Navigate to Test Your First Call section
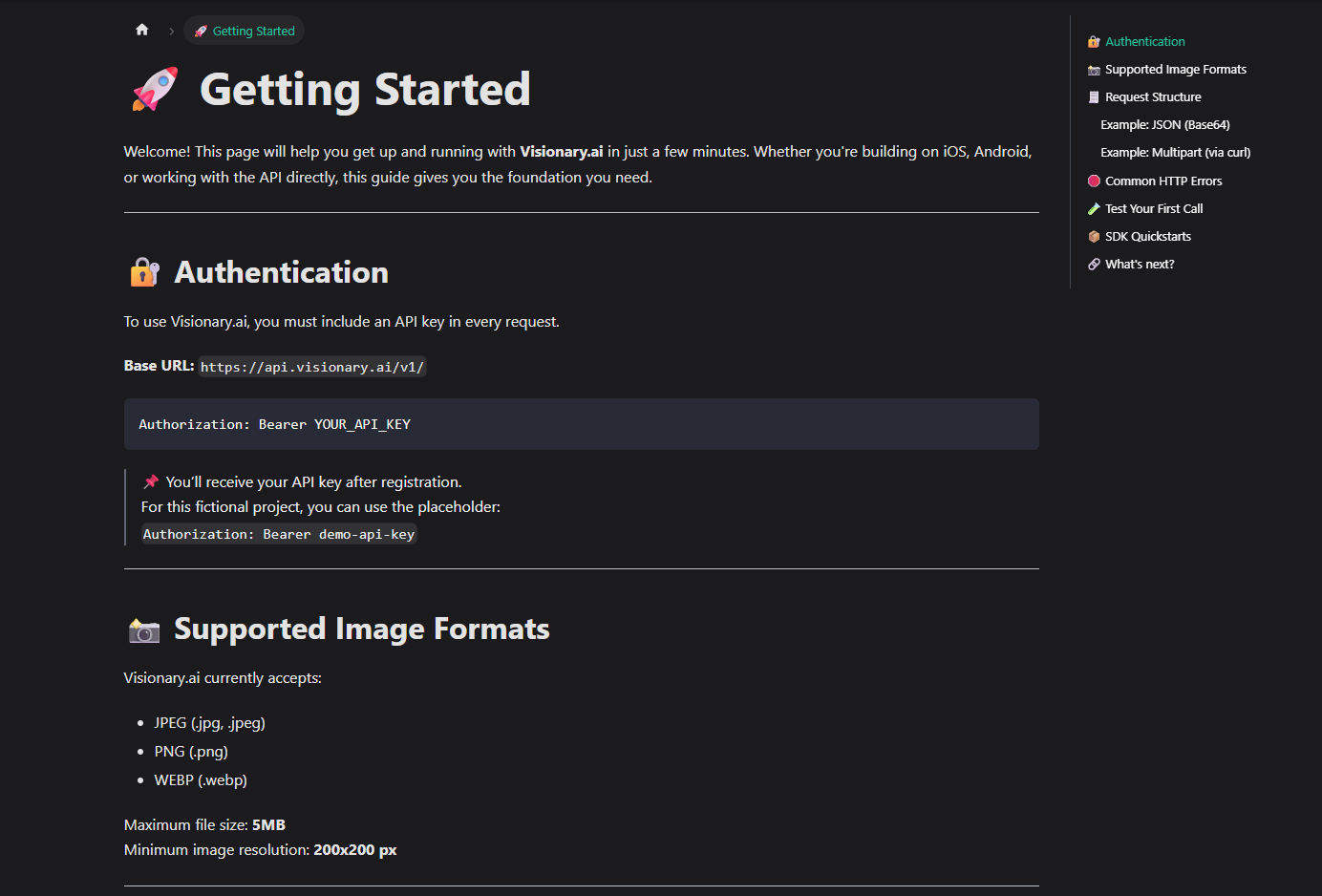The height and width of the screenshot is (896, 1322). [x=1154, y=208]
